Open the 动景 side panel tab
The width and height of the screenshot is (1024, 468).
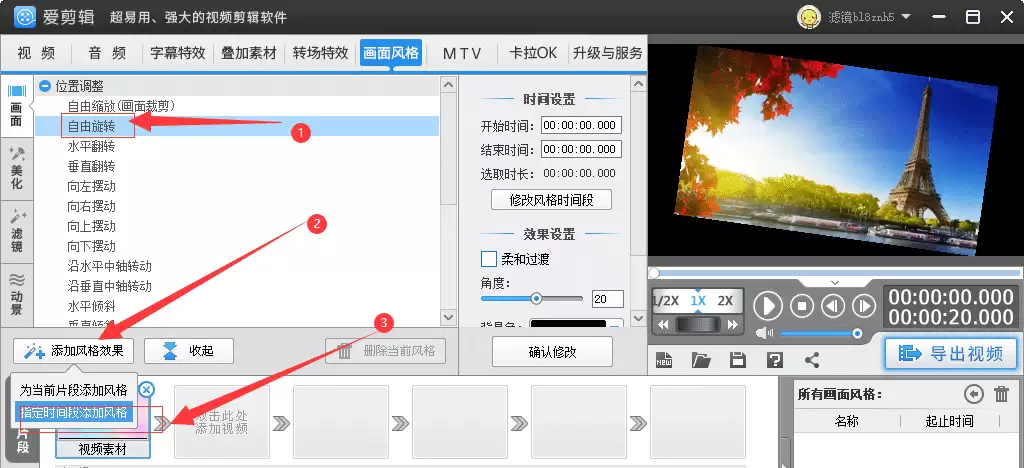[x=16, y=295]
